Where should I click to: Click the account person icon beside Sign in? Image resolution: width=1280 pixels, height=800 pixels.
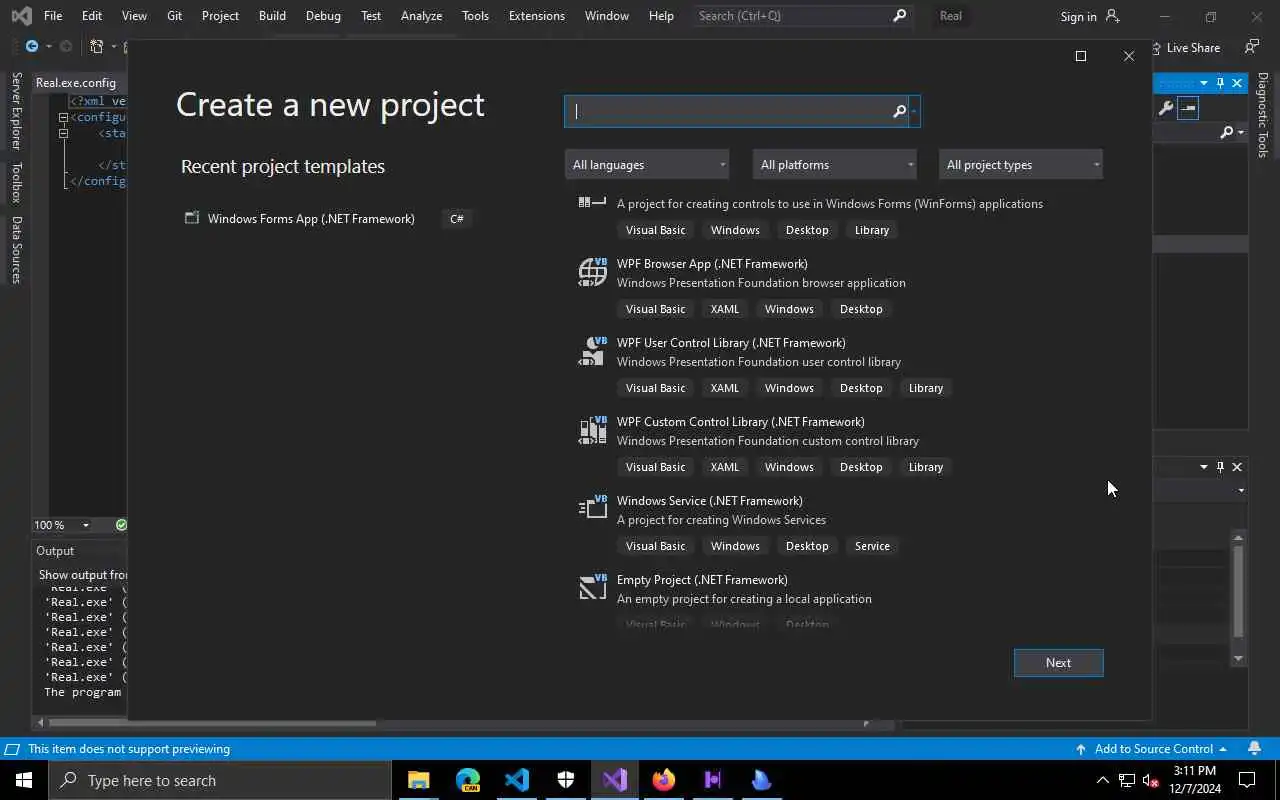pos(1113,16)
